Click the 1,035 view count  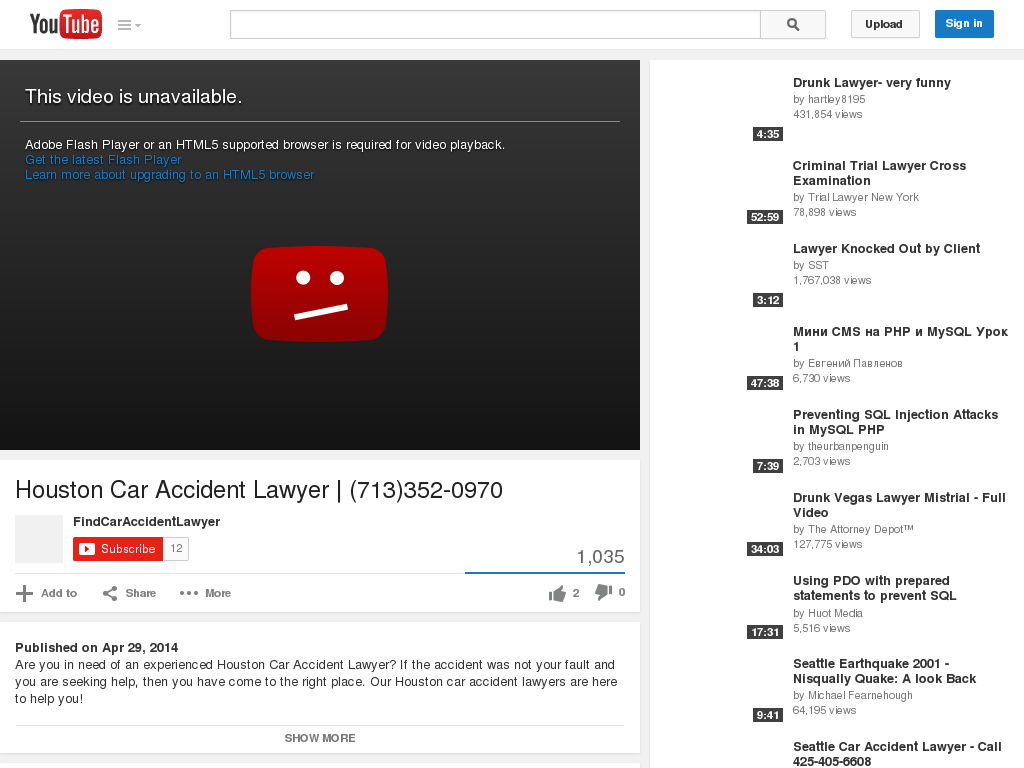(x=600, y=556)
